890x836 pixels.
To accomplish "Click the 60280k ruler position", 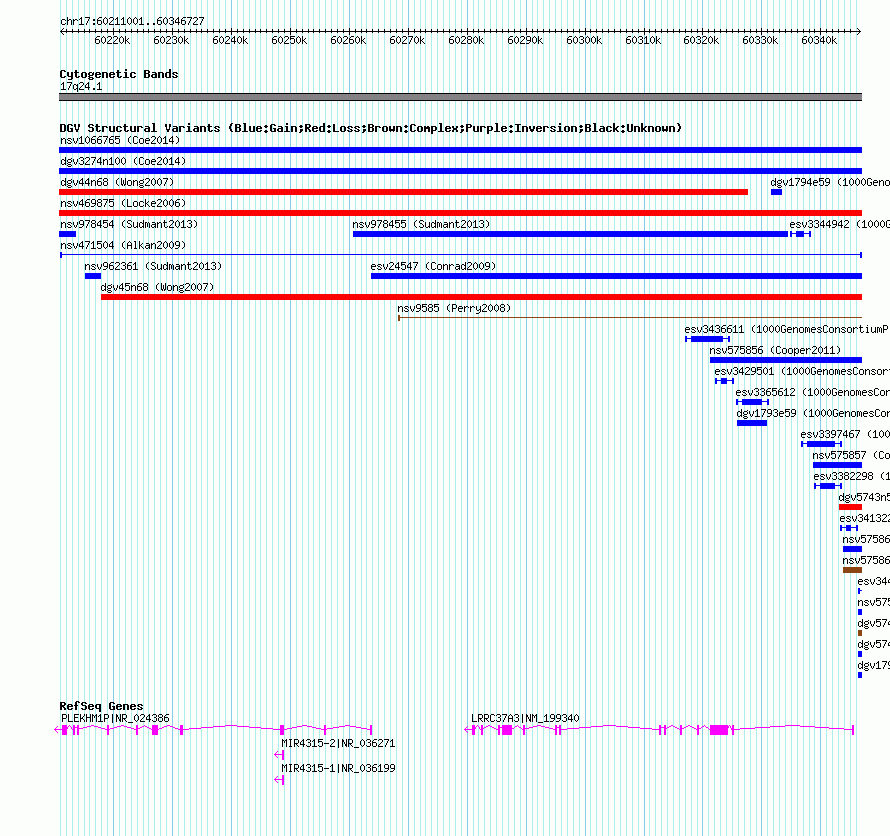I will click(467, 40).
